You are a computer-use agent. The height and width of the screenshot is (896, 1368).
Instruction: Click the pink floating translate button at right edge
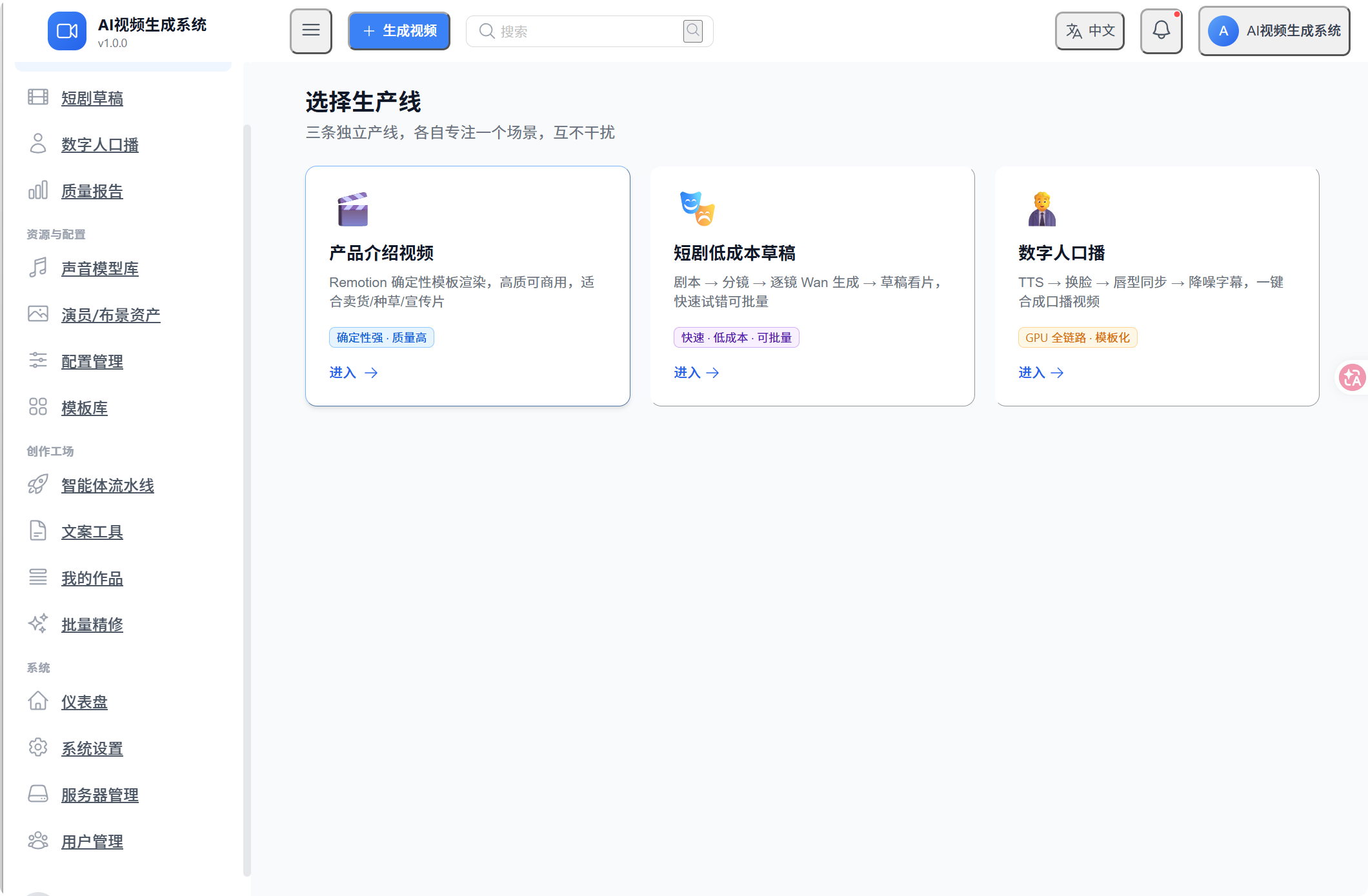1352,378
